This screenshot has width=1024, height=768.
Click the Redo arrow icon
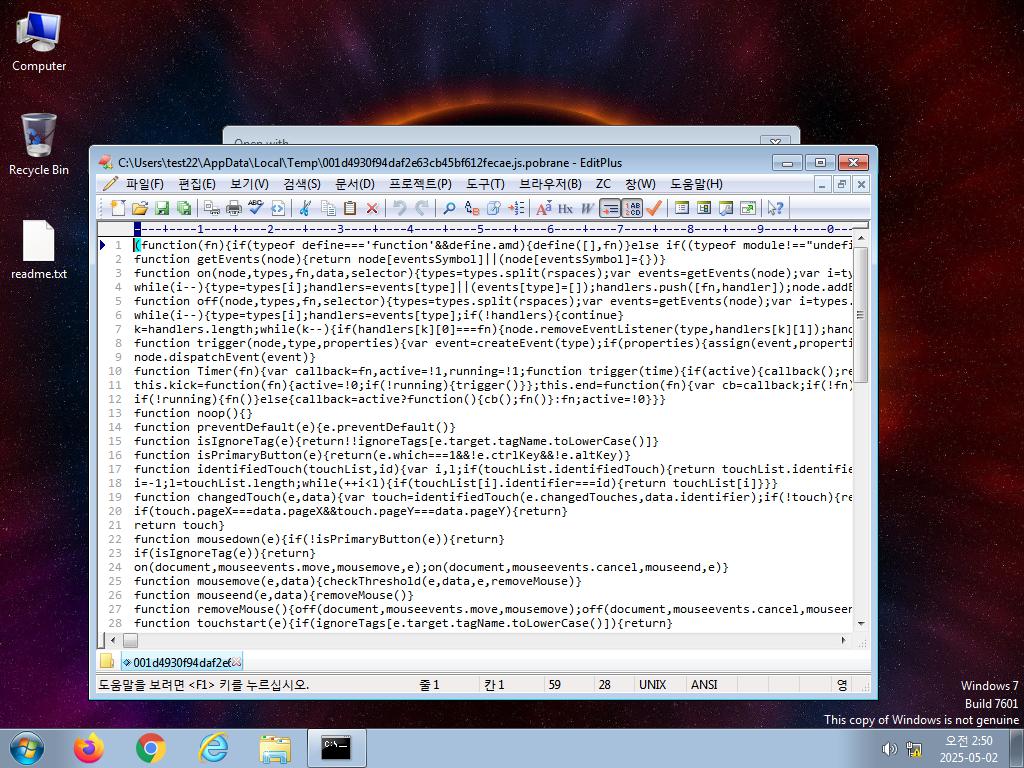point(422,208)
